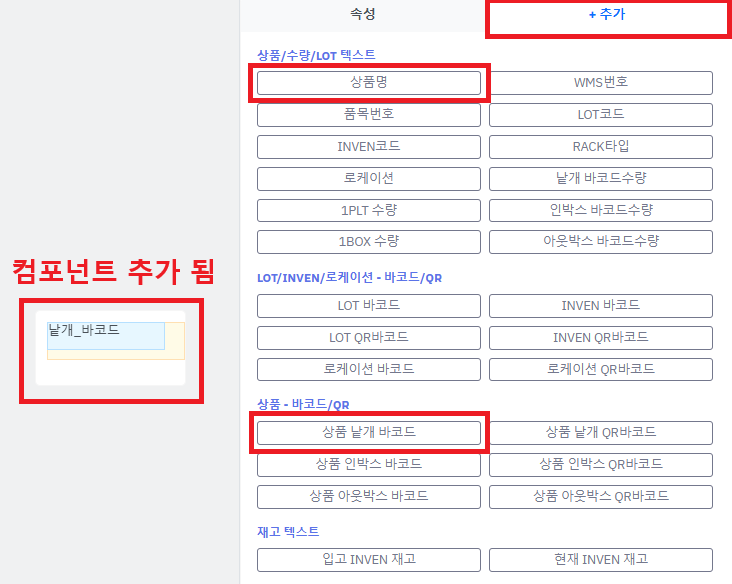Add the 품목번호 field
Viewport: 732px width, 584px height.
pyautogui.click(x=368, y=114)
